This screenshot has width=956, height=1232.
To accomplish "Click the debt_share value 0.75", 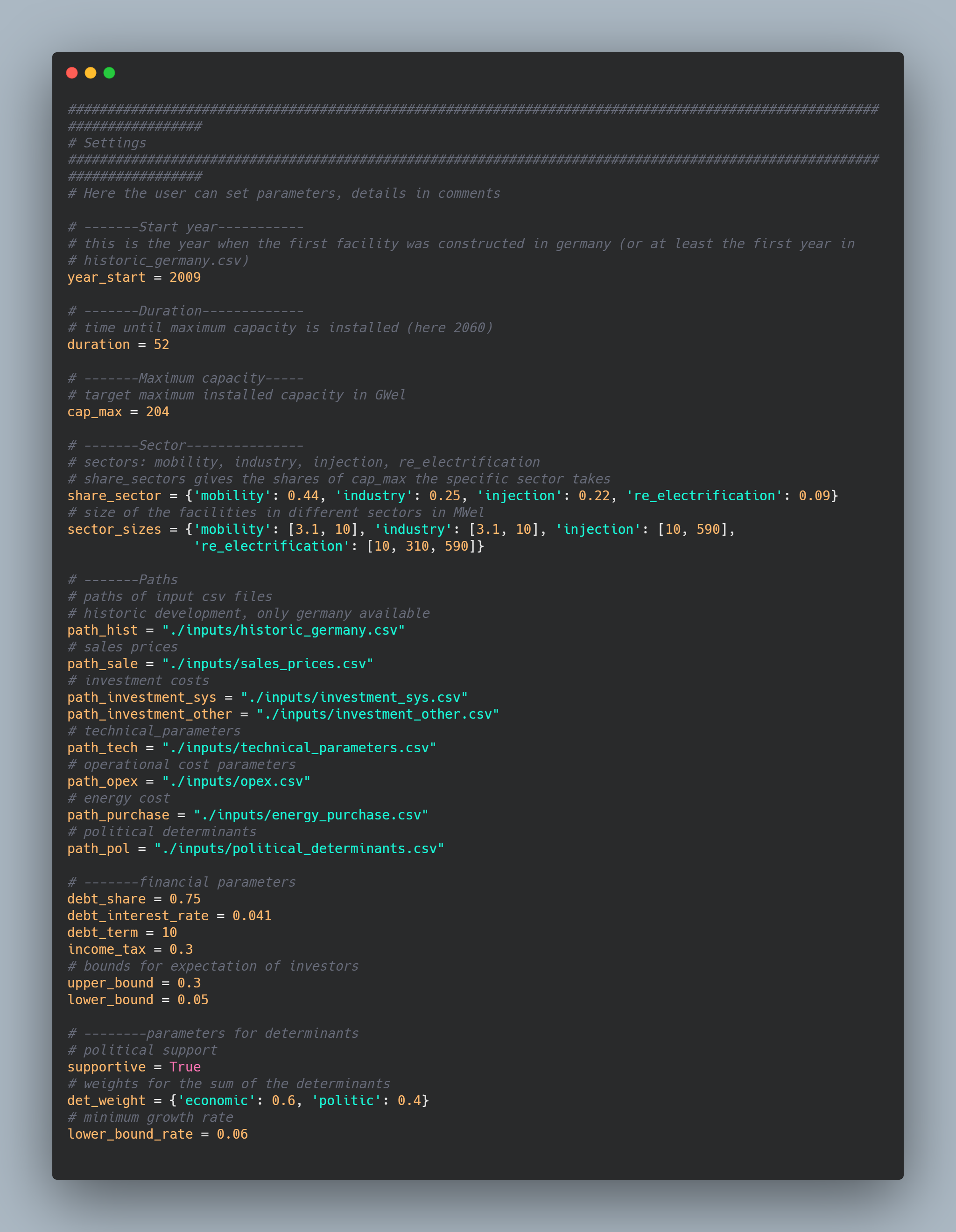I will (x=185, y=899).
